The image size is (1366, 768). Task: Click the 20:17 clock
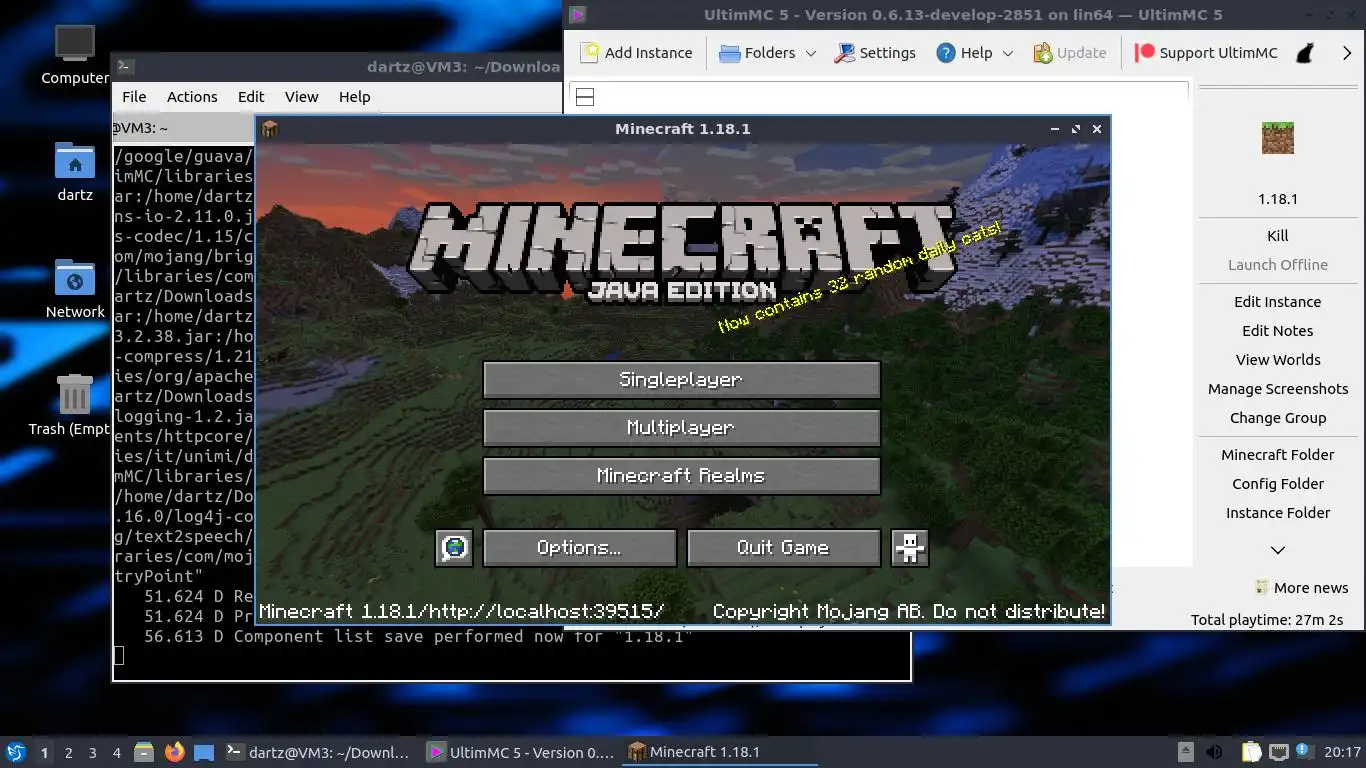click(x=1342, y=752)
